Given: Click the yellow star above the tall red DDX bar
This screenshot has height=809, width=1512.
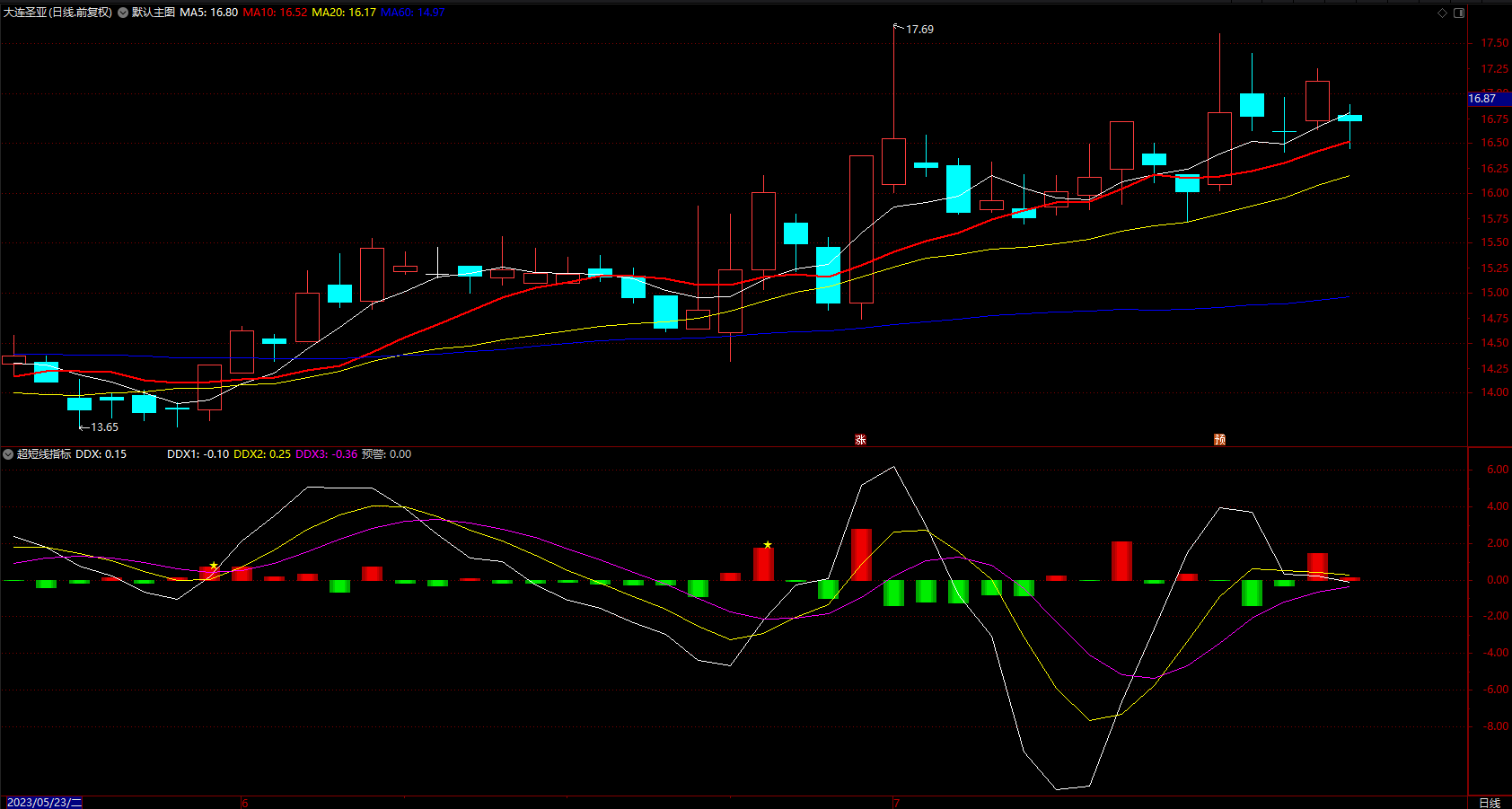Looking at the screenshot, I should (x=768, y=545).
